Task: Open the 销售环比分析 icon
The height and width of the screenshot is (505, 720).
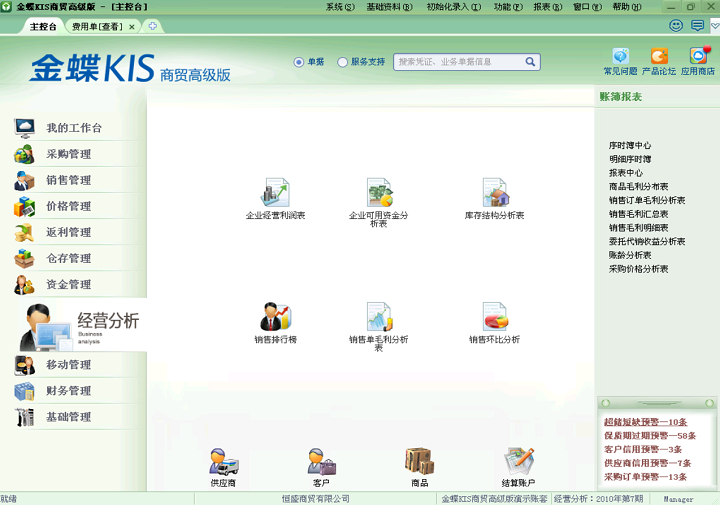Action: tap(494, 317)
